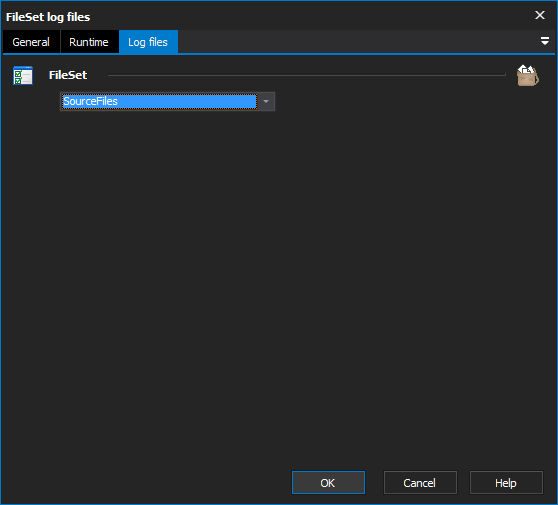
Task: Click the FileSet checklist icon
Action: point(23,75)
